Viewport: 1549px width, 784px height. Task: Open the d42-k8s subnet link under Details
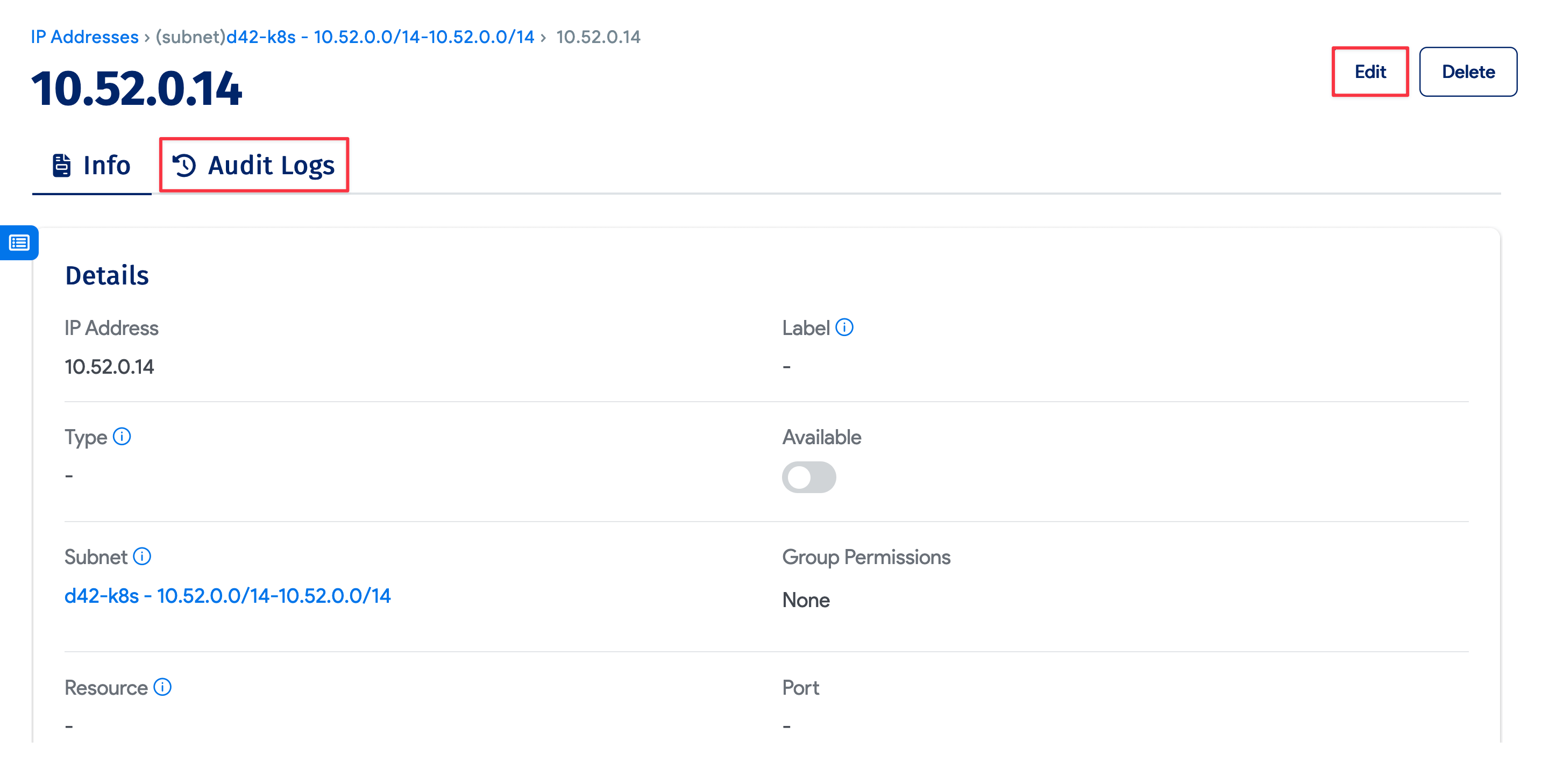(228, 596)
